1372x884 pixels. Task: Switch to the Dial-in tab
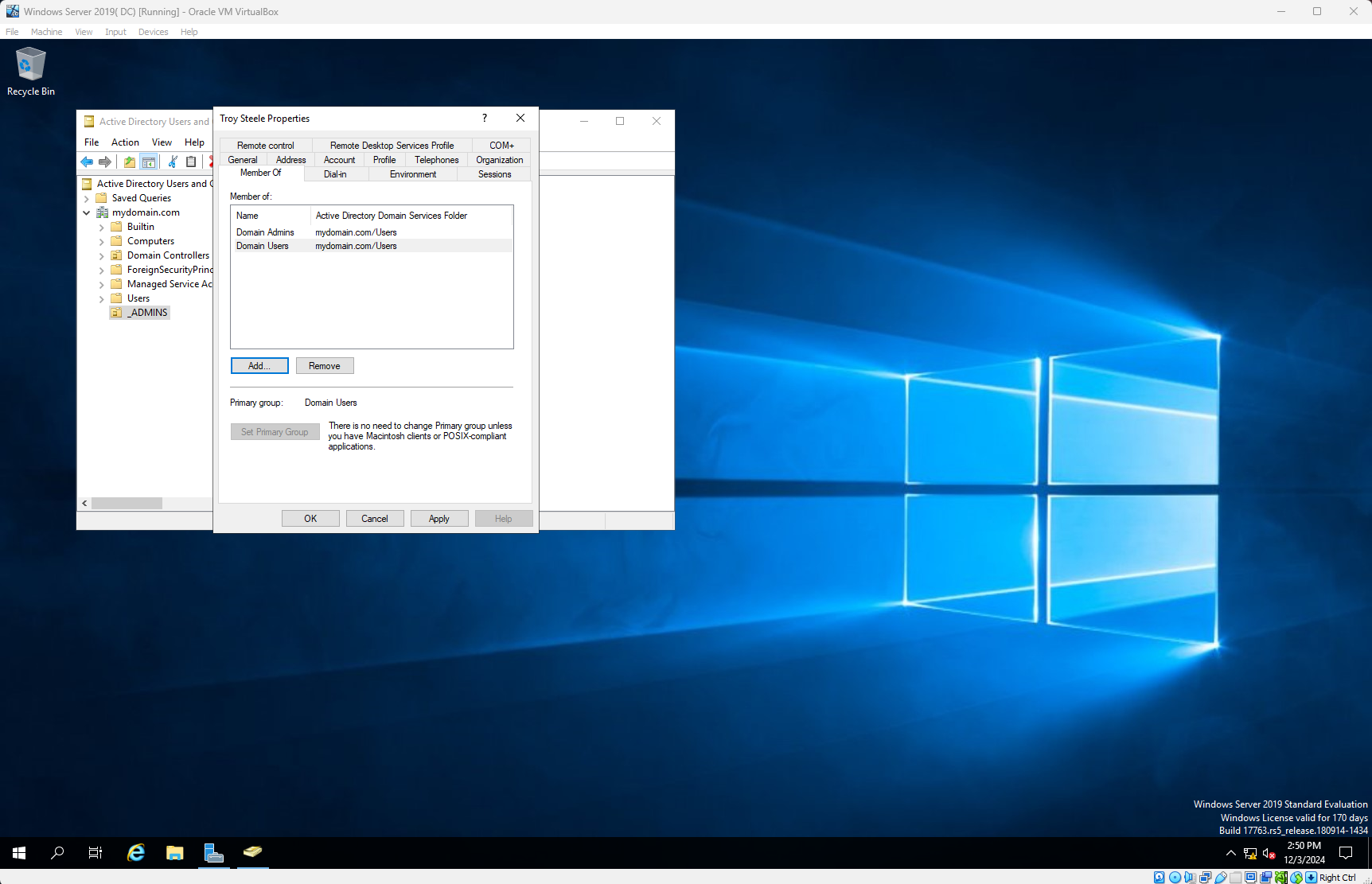pyautogui.click(x=335, y=174)
